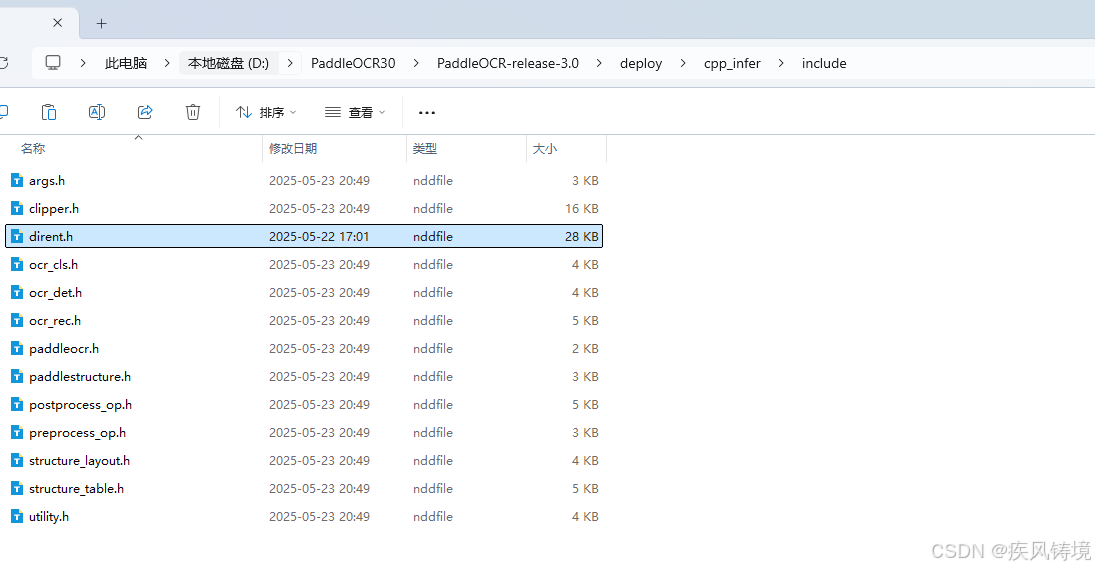Image resolution: width=1095 pixels, height=568 pixels.
Task: Click the Share toolbar icon
Action: pos(145,112)
